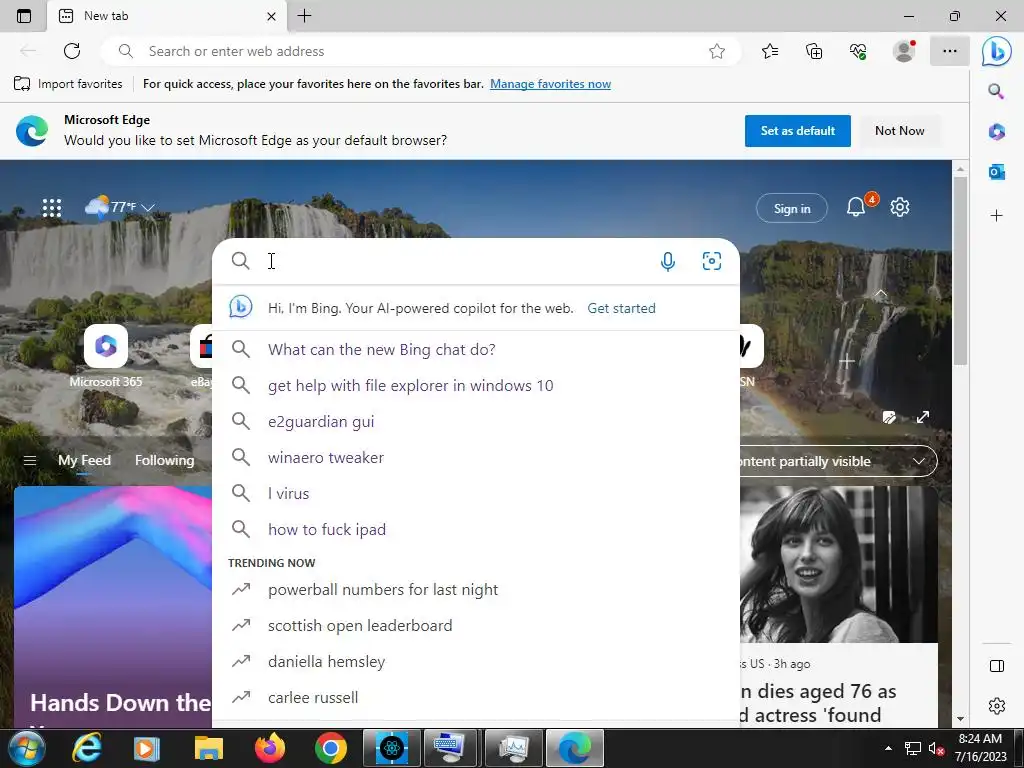Select get help with file explorer suggestion
The width and height of the screenshot is (1024, 768).
pos(476,385)
